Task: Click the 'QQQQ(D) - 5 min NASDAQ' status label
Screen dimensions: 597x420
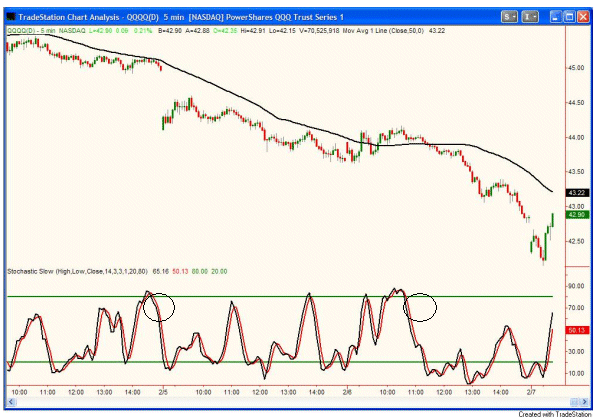Action: pyautogui.click(x=46, y=30)
